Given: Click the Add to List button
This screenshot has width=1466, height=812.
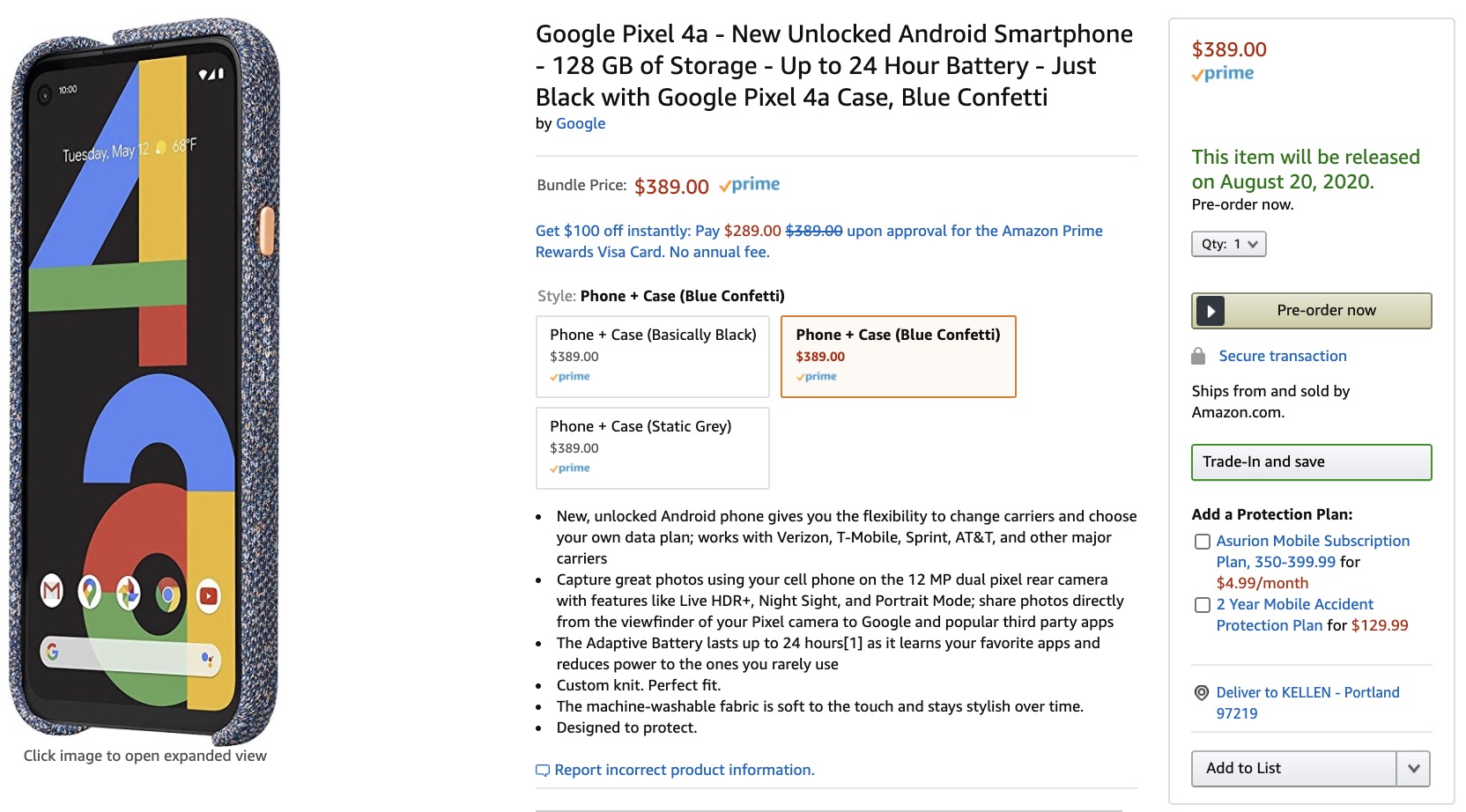Looking at the screenshot, I should pos(1293,769).
